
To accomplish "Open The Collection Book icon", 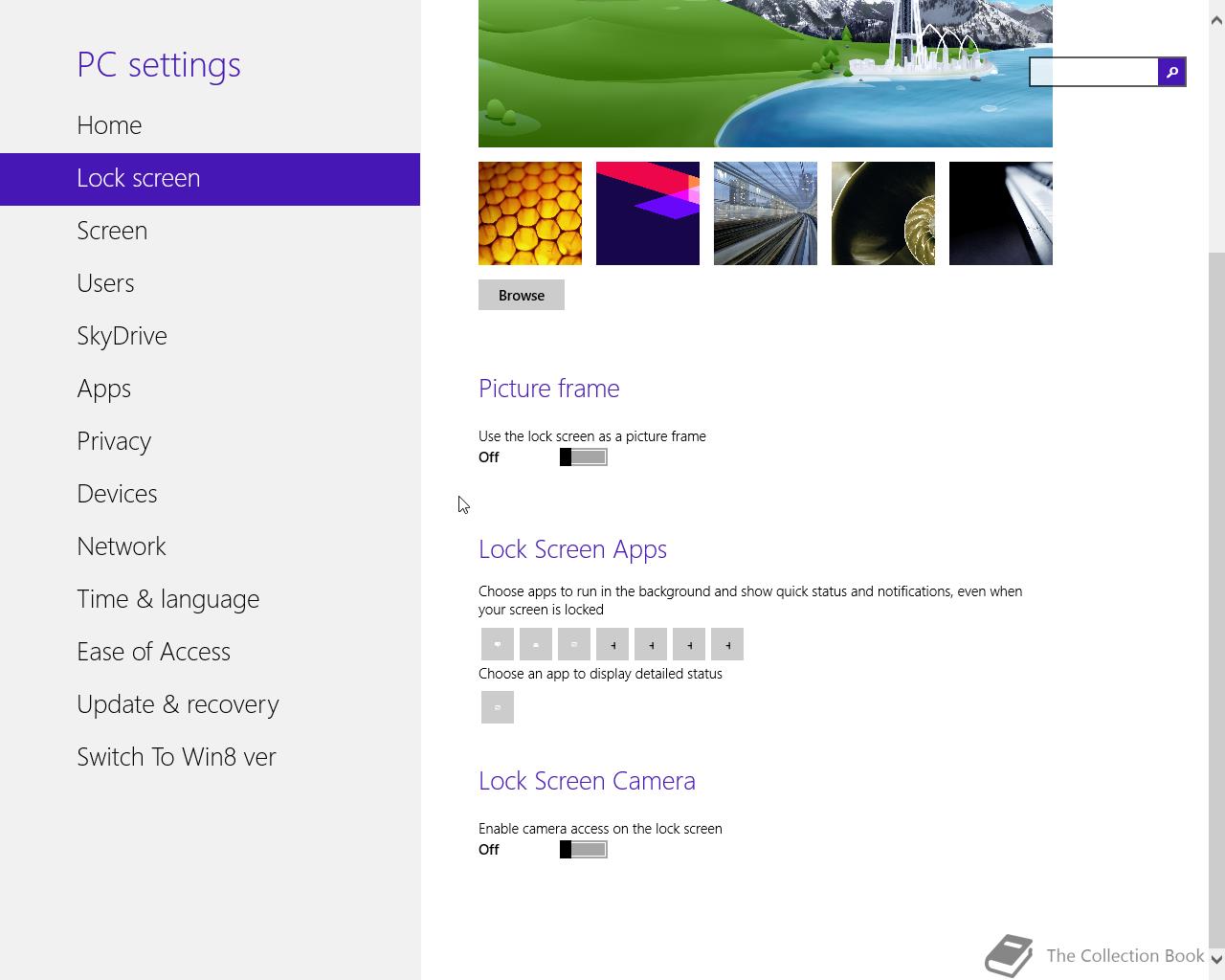I will point(1009,955).
